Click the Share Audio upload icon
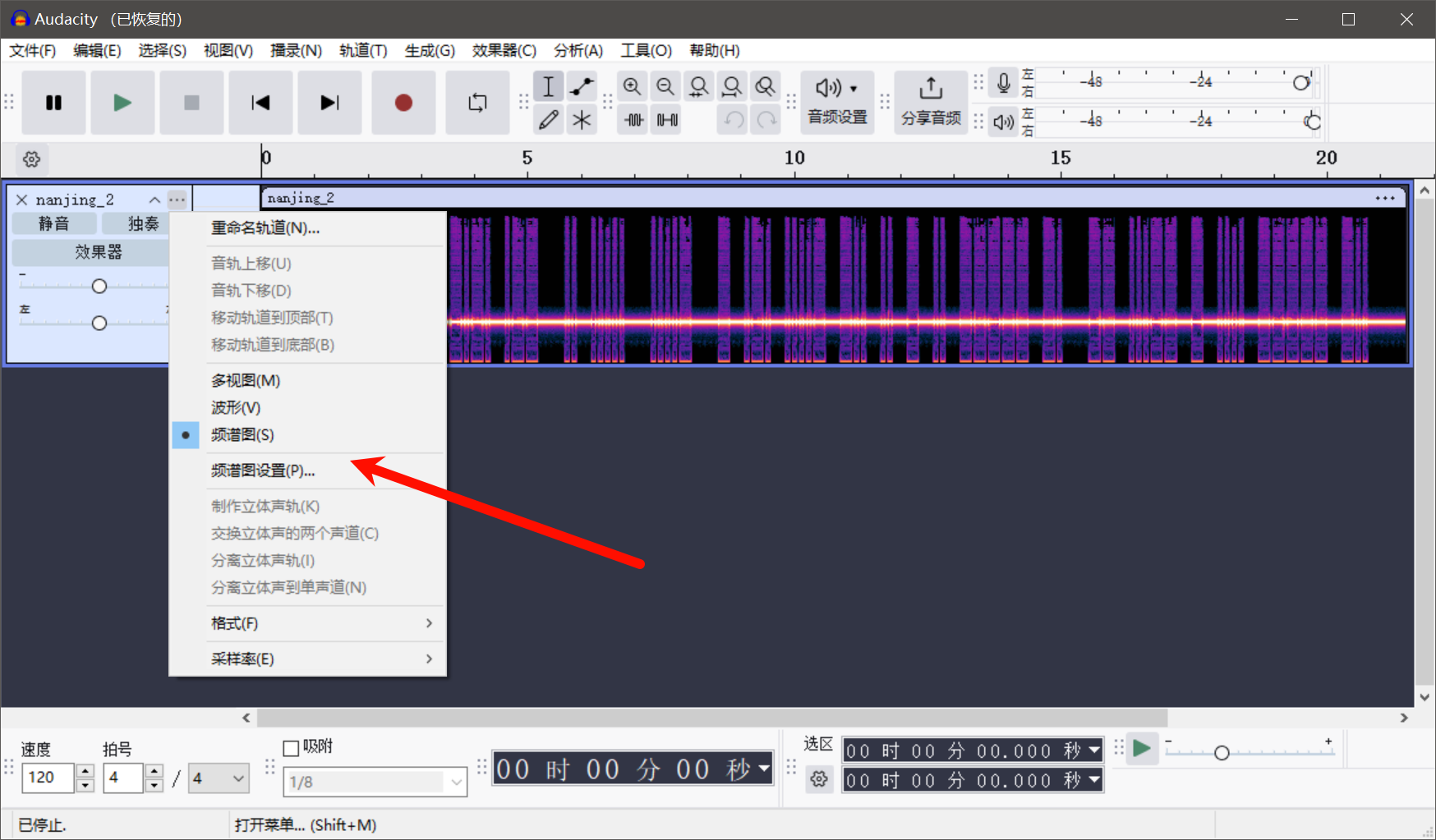The height and width of the screenshot is (840, 1436). coord(930,89)
